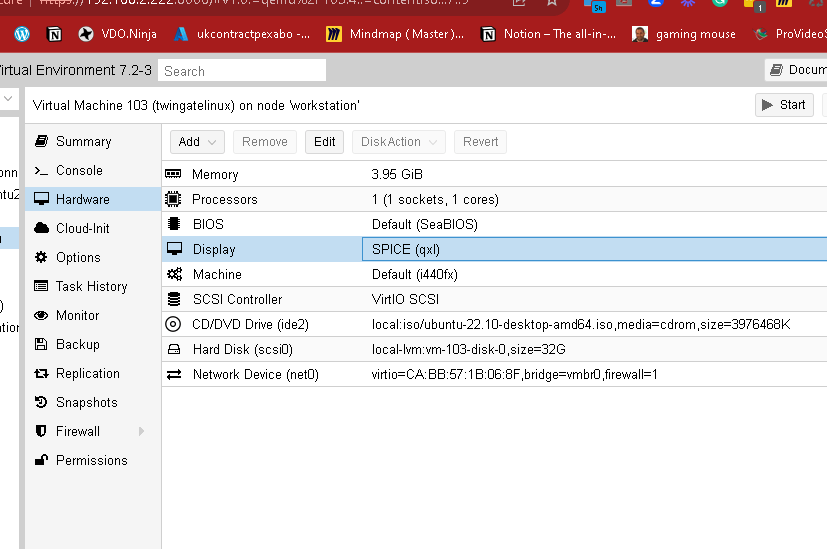Open the Notion bookmark icon beside WordPress
Screen dimensions: 827x549
pyautogui.click(x=54, y=34)
